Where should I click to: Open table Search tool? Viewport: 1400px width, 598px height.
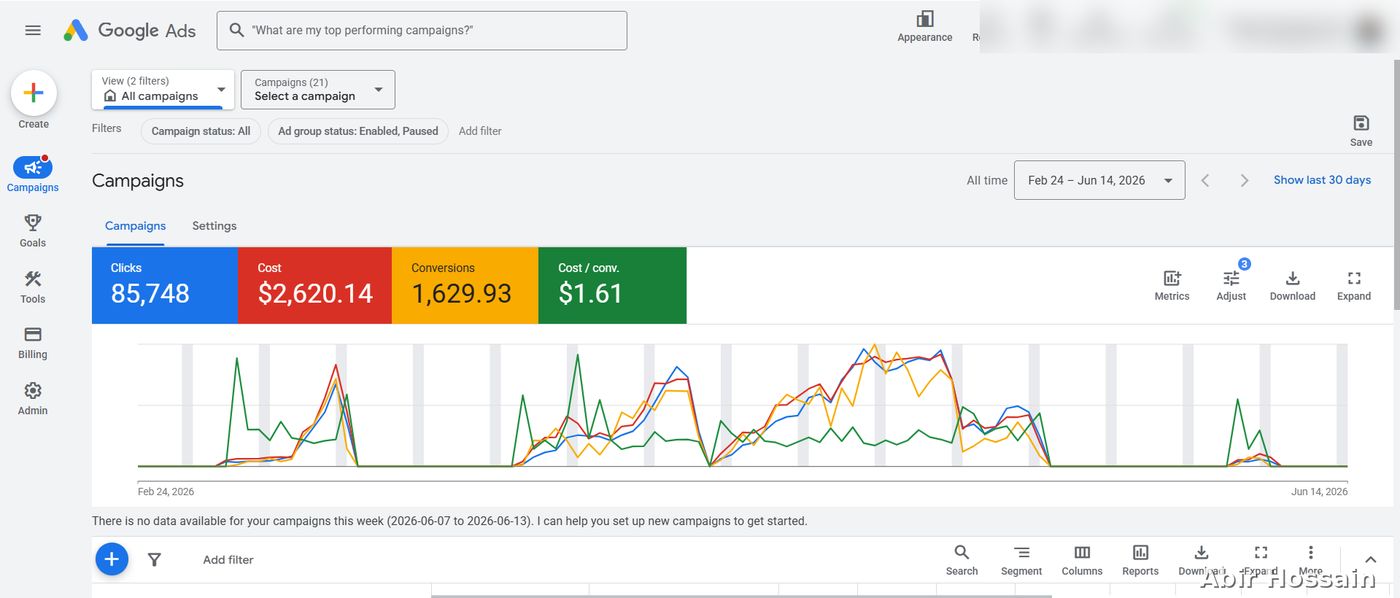pos(961,560)
